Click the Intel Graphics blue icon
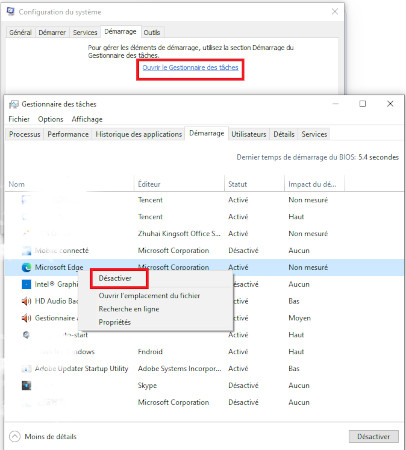 (26, 284)
